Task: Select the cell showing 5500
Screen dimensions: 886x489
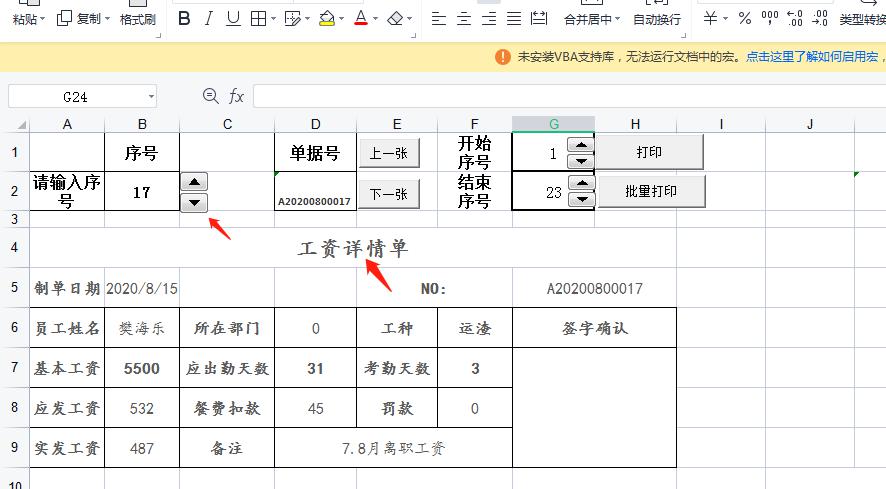Action: click(142, 368)
